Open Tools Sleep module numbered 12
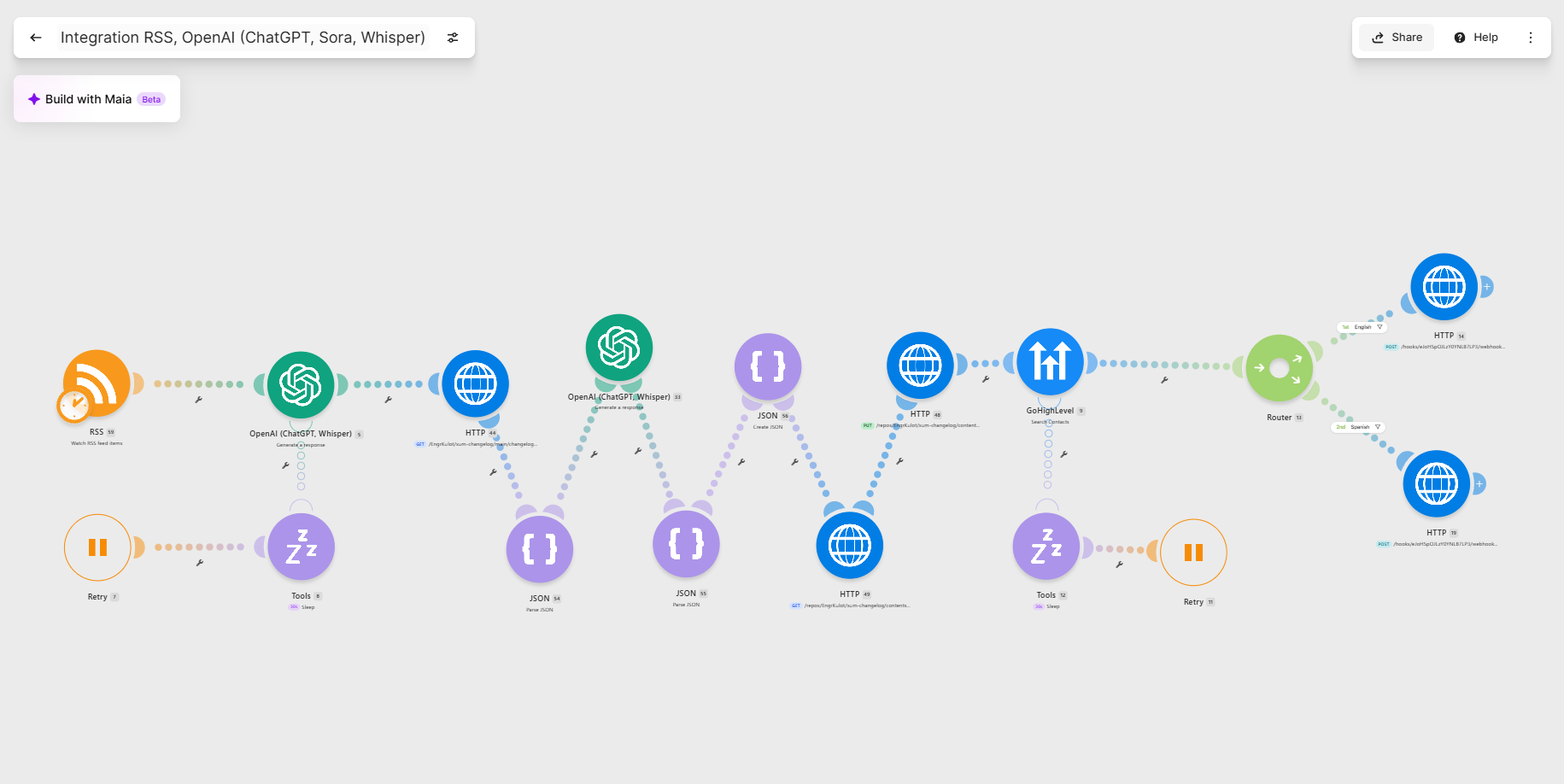 coord(1046,546)
